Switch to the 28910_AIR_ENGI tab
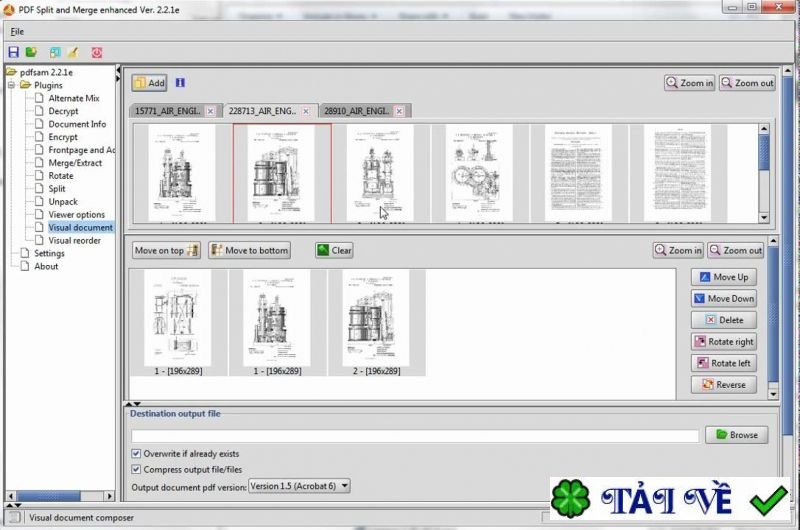The image size is (800, 530). coord(357,111)
